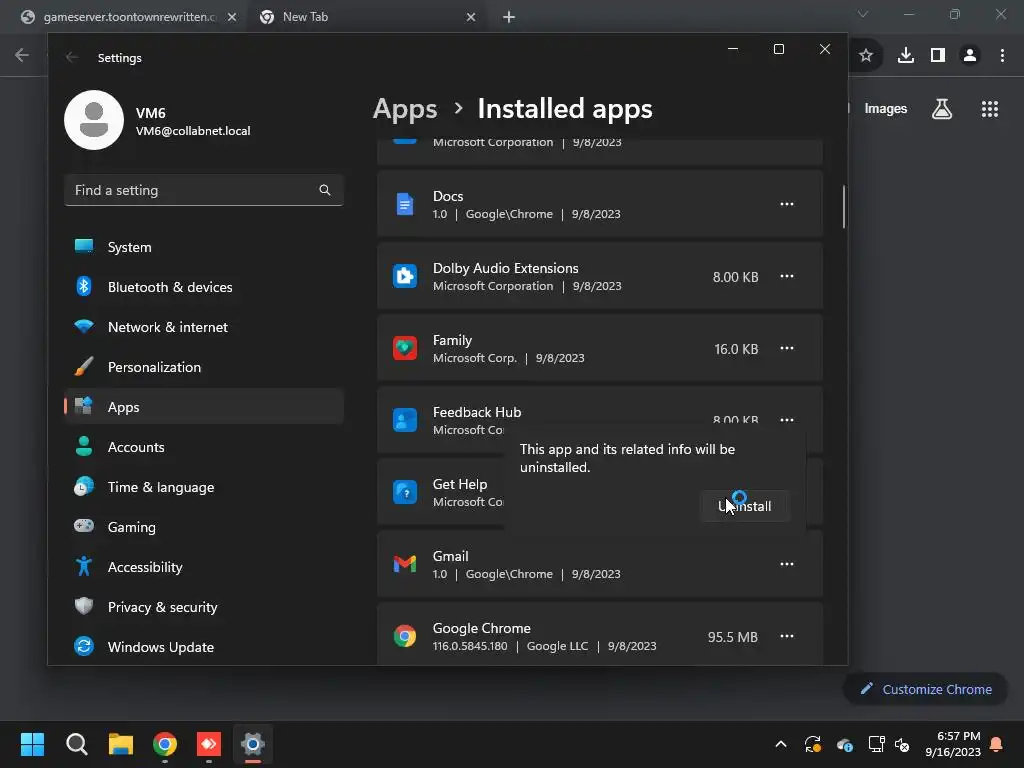
Task: Open the System settings category
Action: coord(204,247)
